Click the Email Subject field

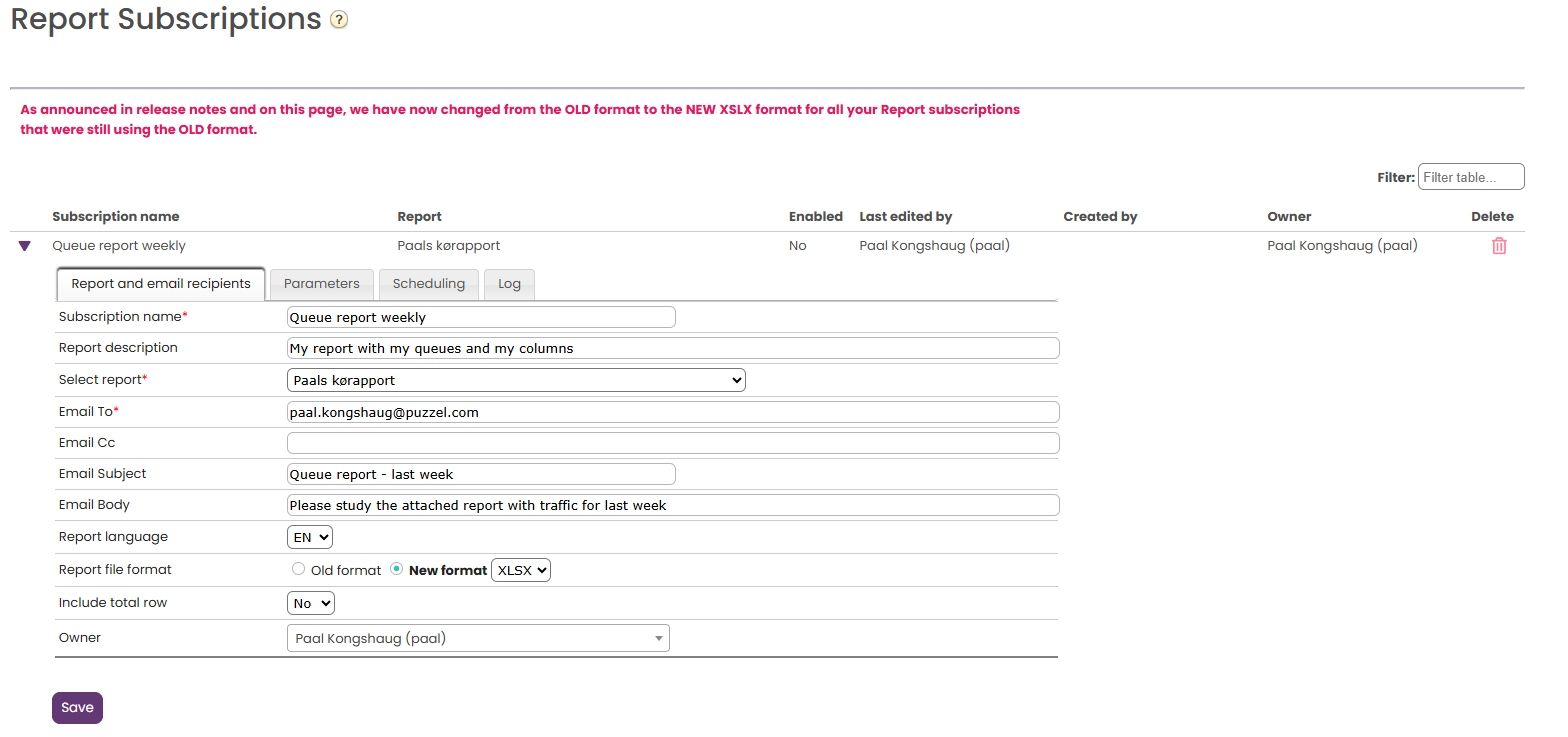tap(481, 474)
